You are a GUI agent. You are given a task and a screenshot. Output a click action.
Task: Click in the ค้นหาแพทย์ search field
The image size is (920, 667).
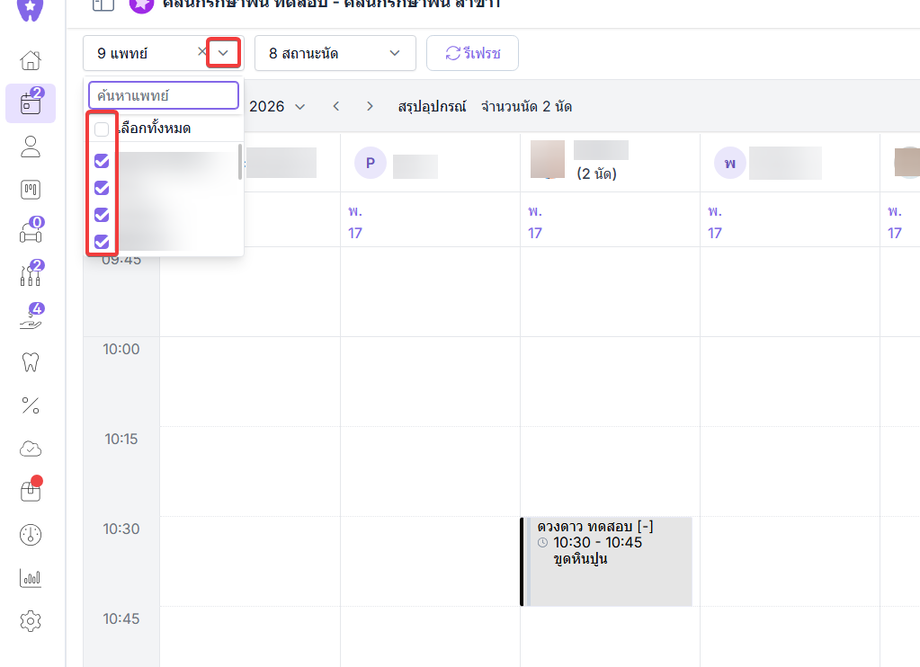click(164, 95)
